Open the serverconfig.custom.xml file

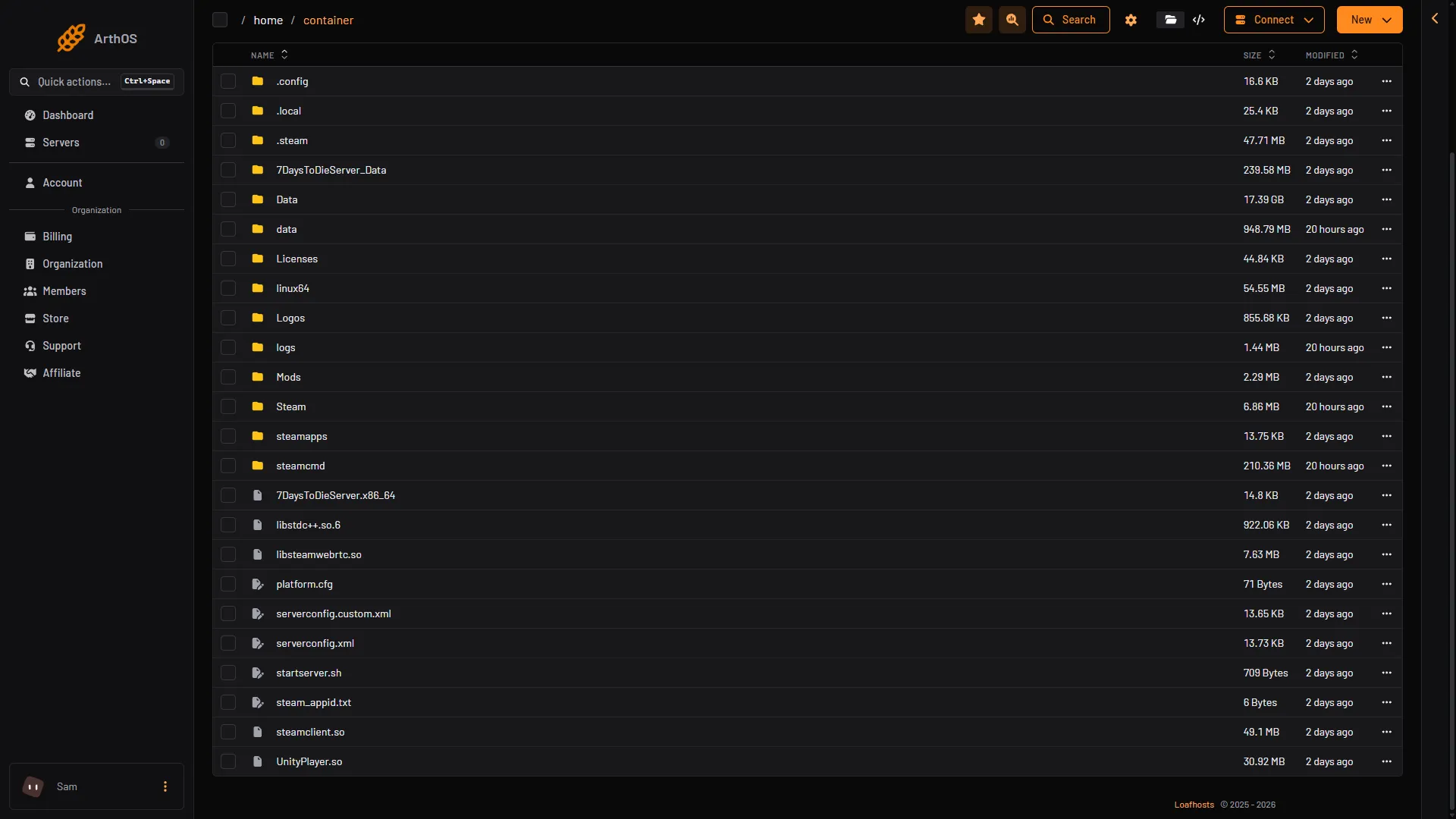point(334,613)
